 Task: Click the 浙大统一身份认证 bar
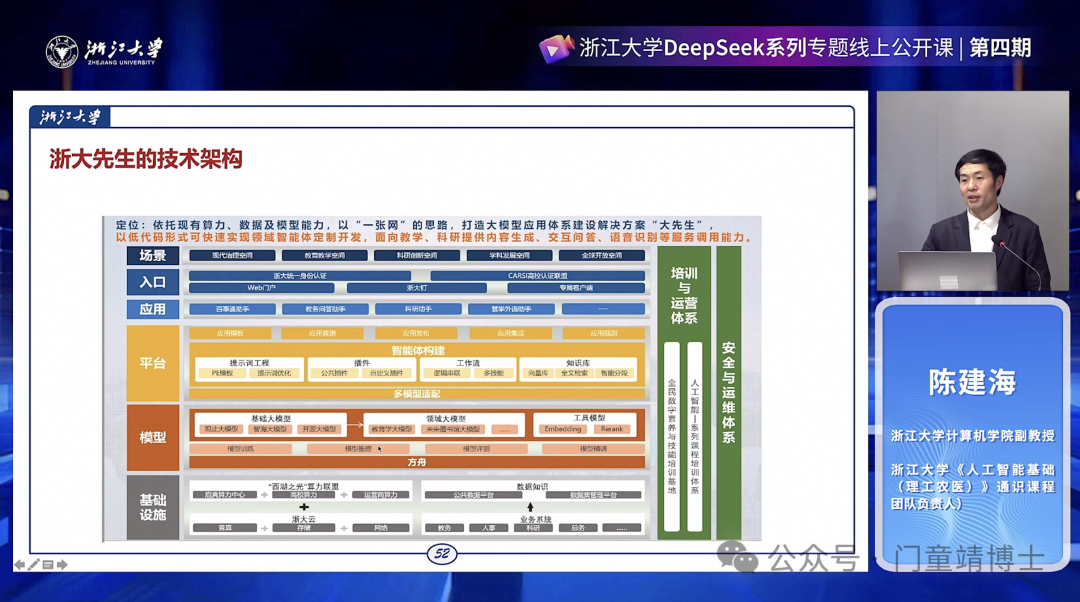pyautogui.click(x=300, y=276)
